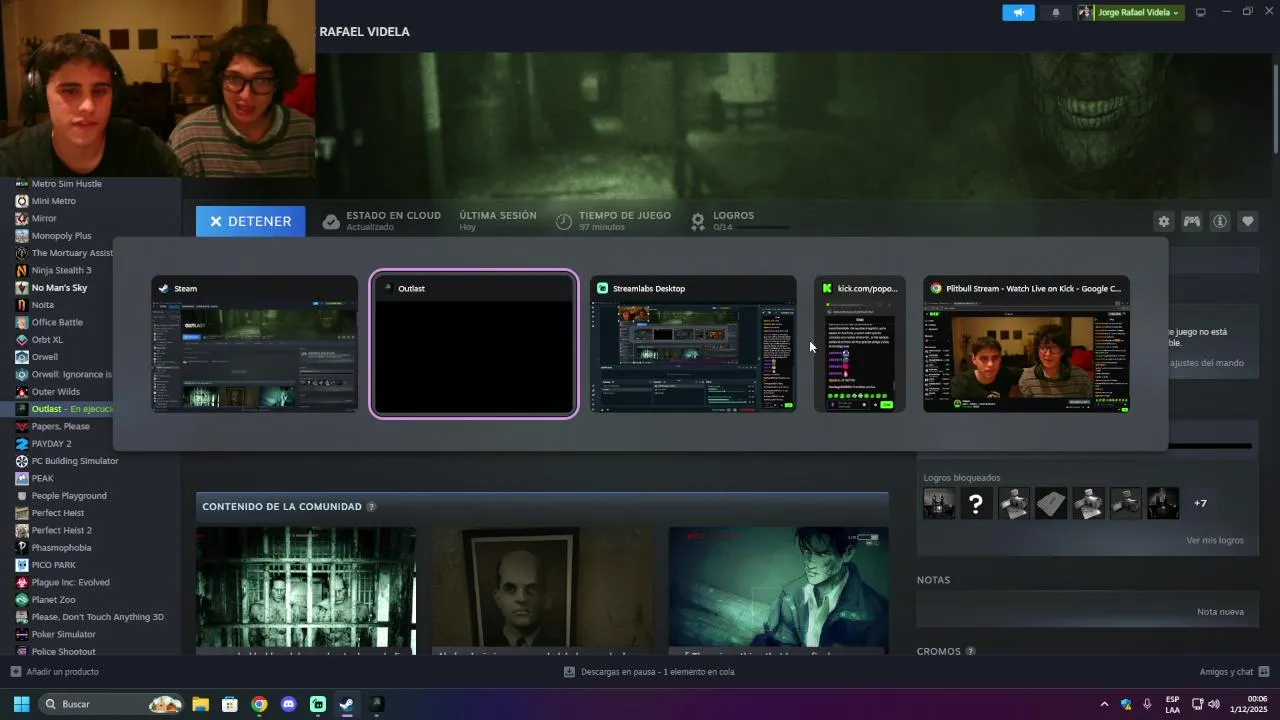The width and height of the screenshot is (1280, 720).
Task: Open the Ver mis logros link
Action: [x=1215, y=540]
